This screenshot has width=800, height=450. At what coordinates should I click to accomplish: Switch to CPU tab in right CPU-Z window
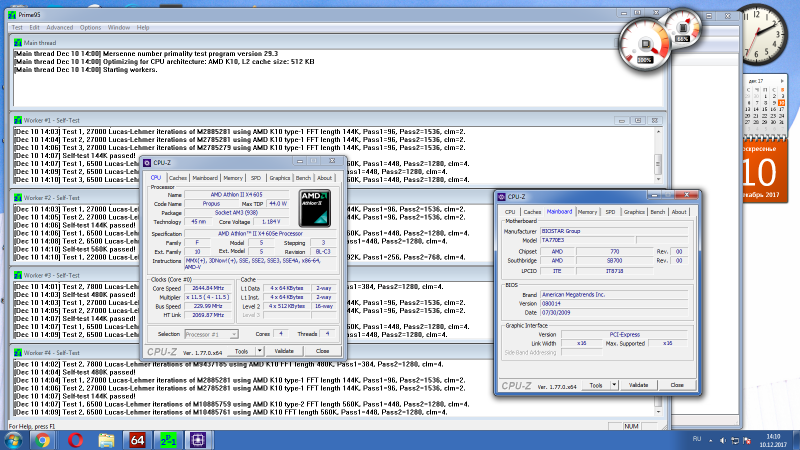[510, 212]
